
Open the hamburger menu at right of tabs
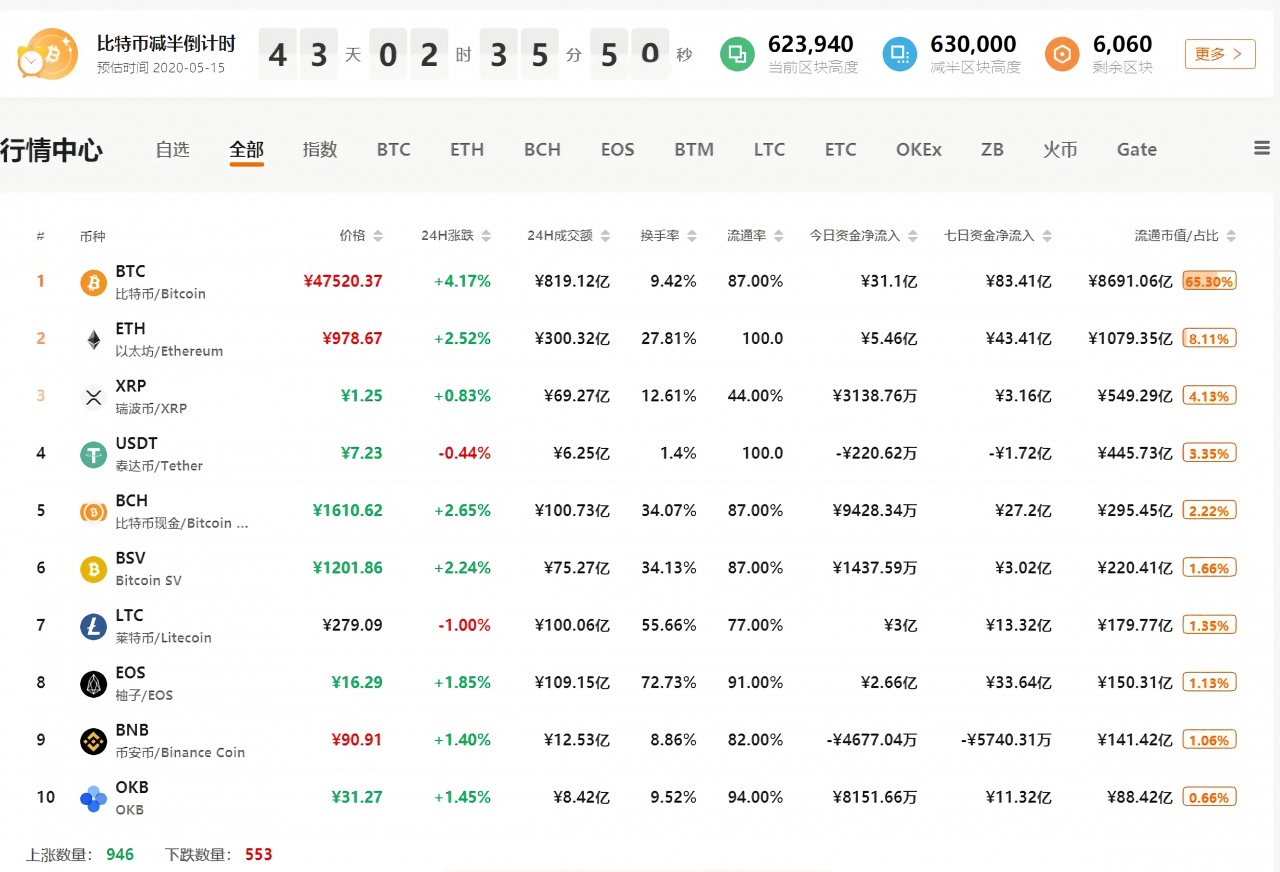click(x=1262, y=148)
